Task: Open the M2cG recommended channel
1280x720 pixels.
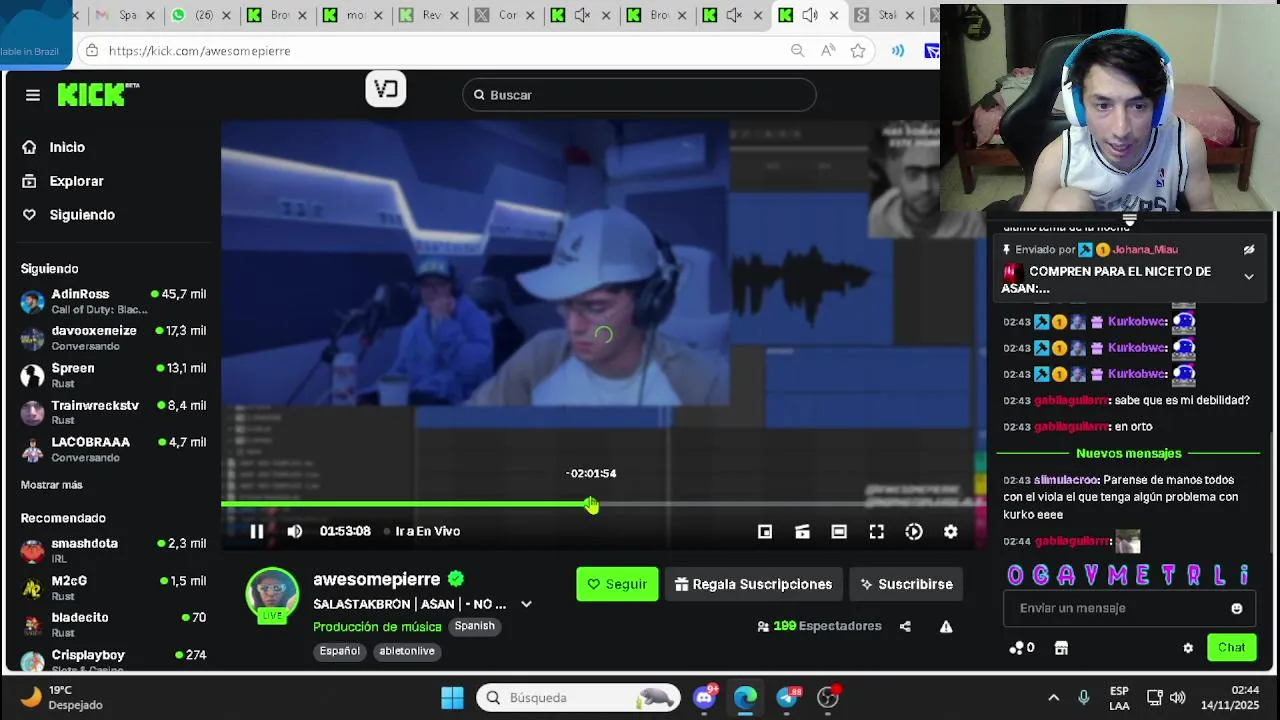Action: tap(113, 587)
